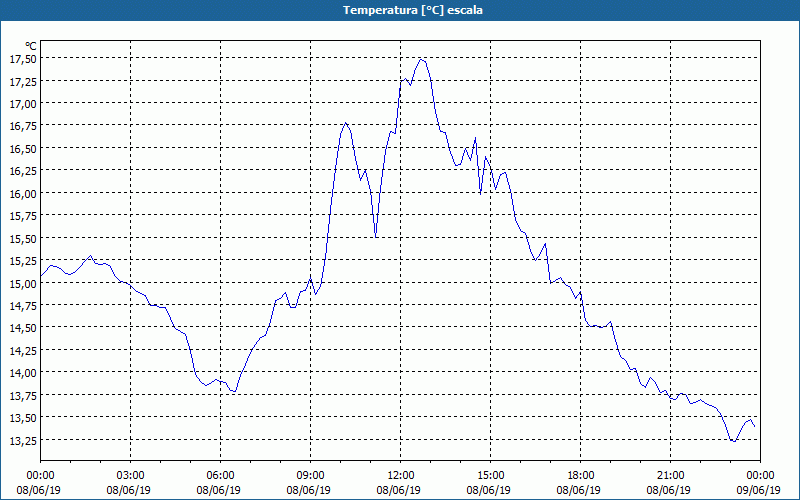Select the 17,50 temperature axis label
Viewport: 800px width, 500px height.
click(x=23, y=59)
